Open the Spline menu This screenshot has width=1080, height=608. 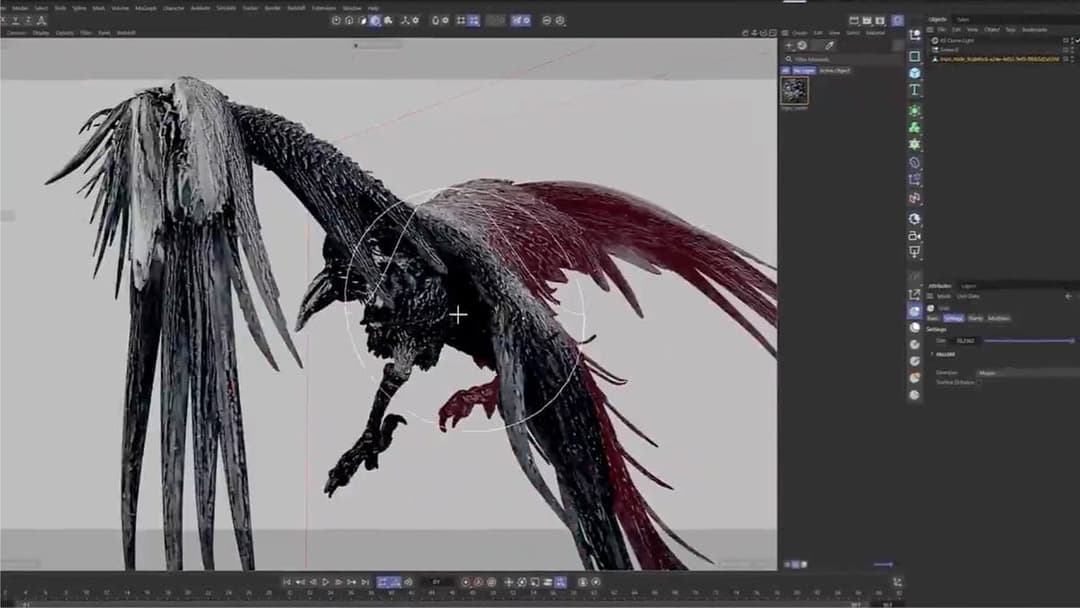tap(79, 8)
